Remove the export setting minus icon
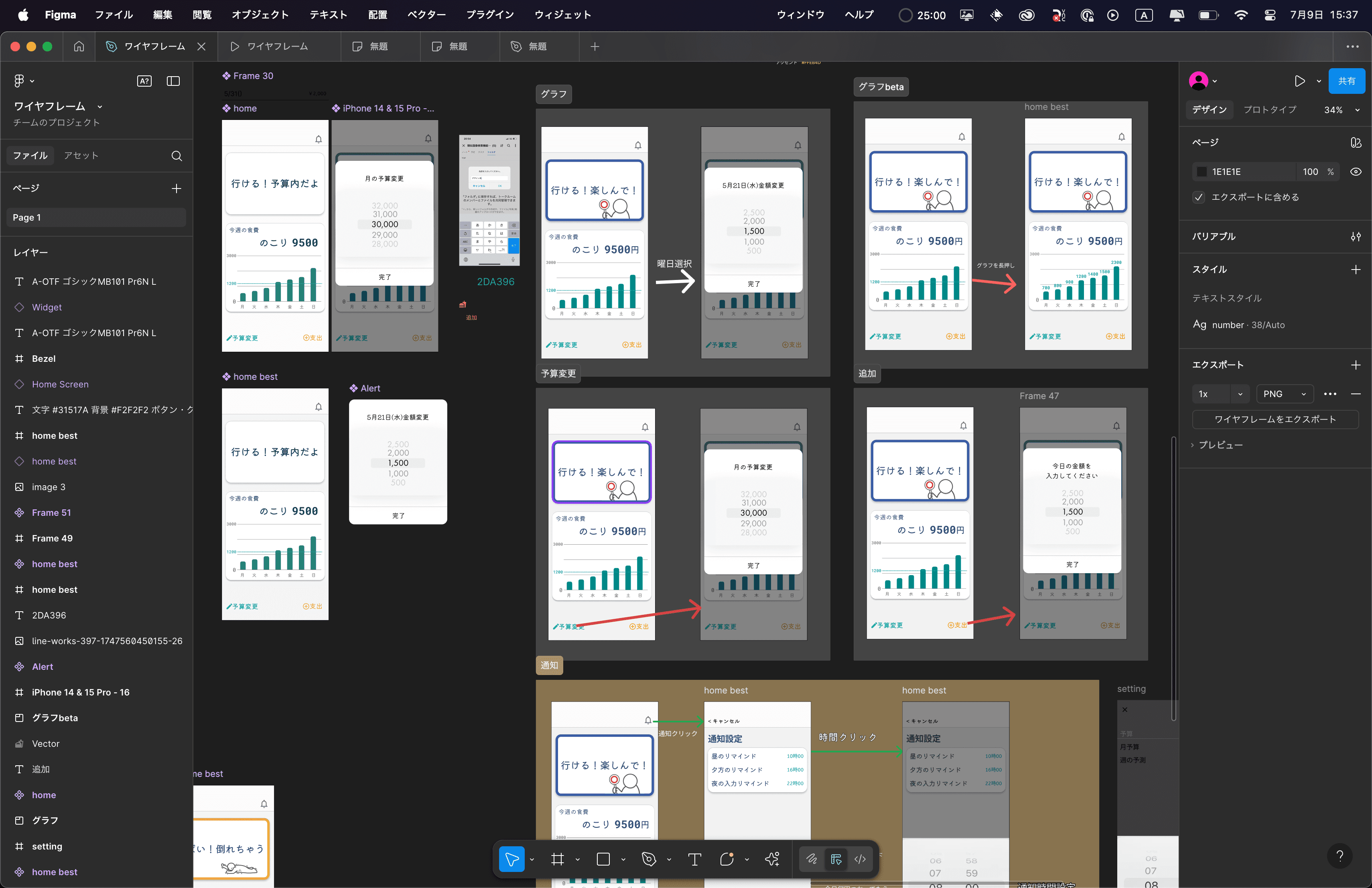1372x888 pixels. click(x=1356, y=393)
